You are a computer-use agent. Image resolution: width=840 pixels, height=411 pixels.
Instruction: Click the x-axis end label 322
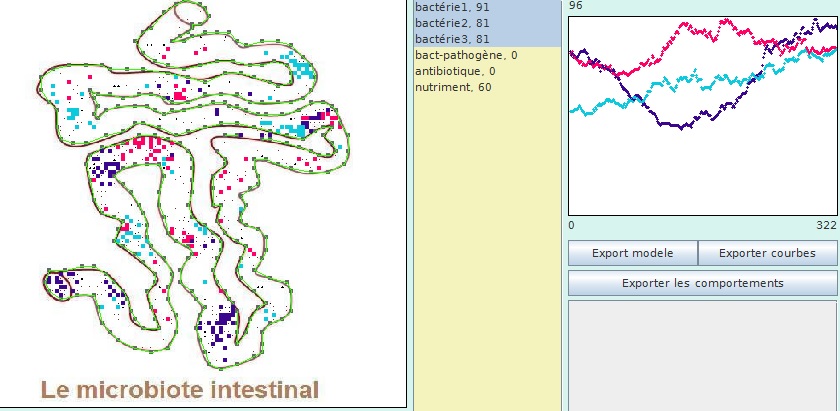[x=825, y=225]
